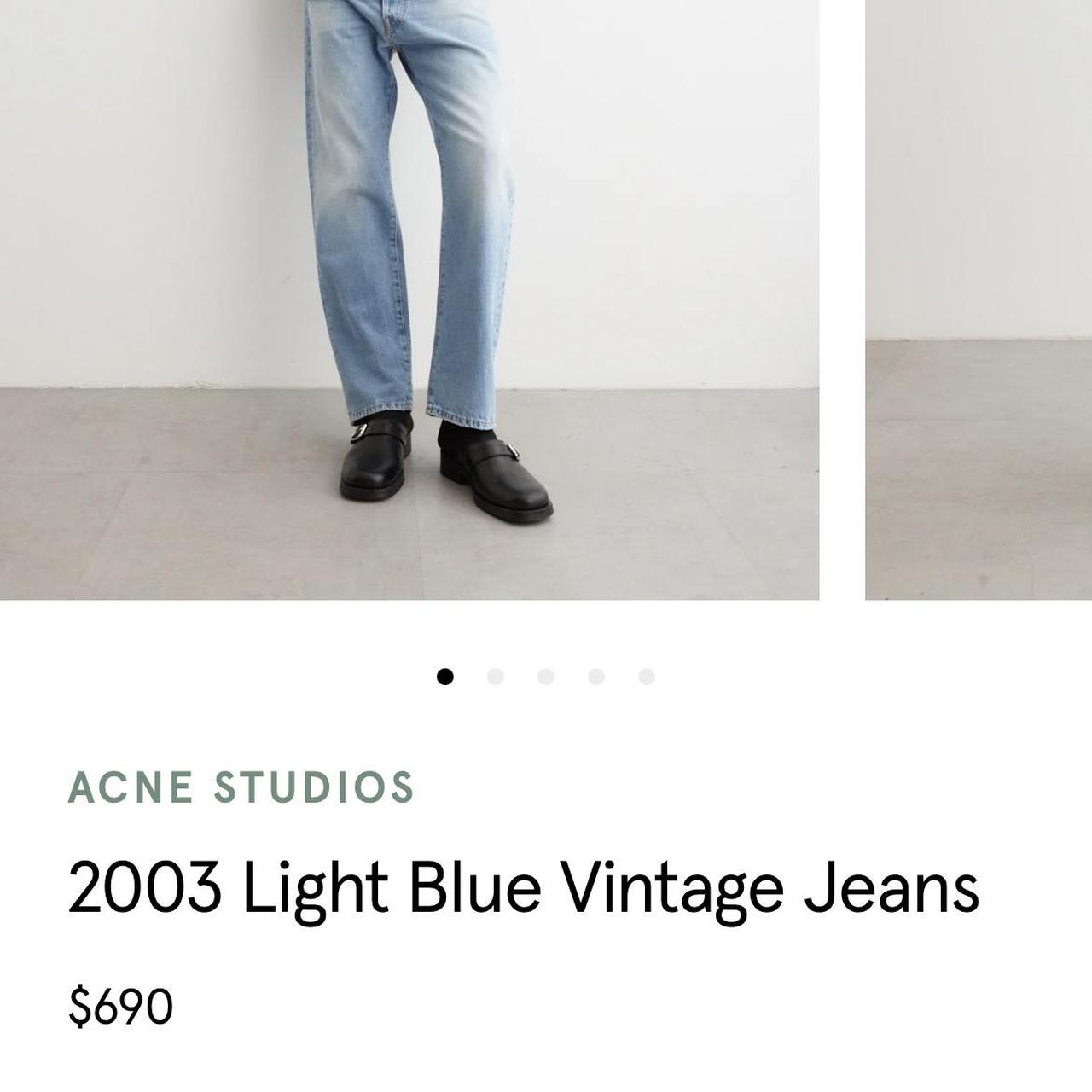The image size is (1092, 1092).
Task: Show the fifth and last carousel dot
Action: pos(647,677)
